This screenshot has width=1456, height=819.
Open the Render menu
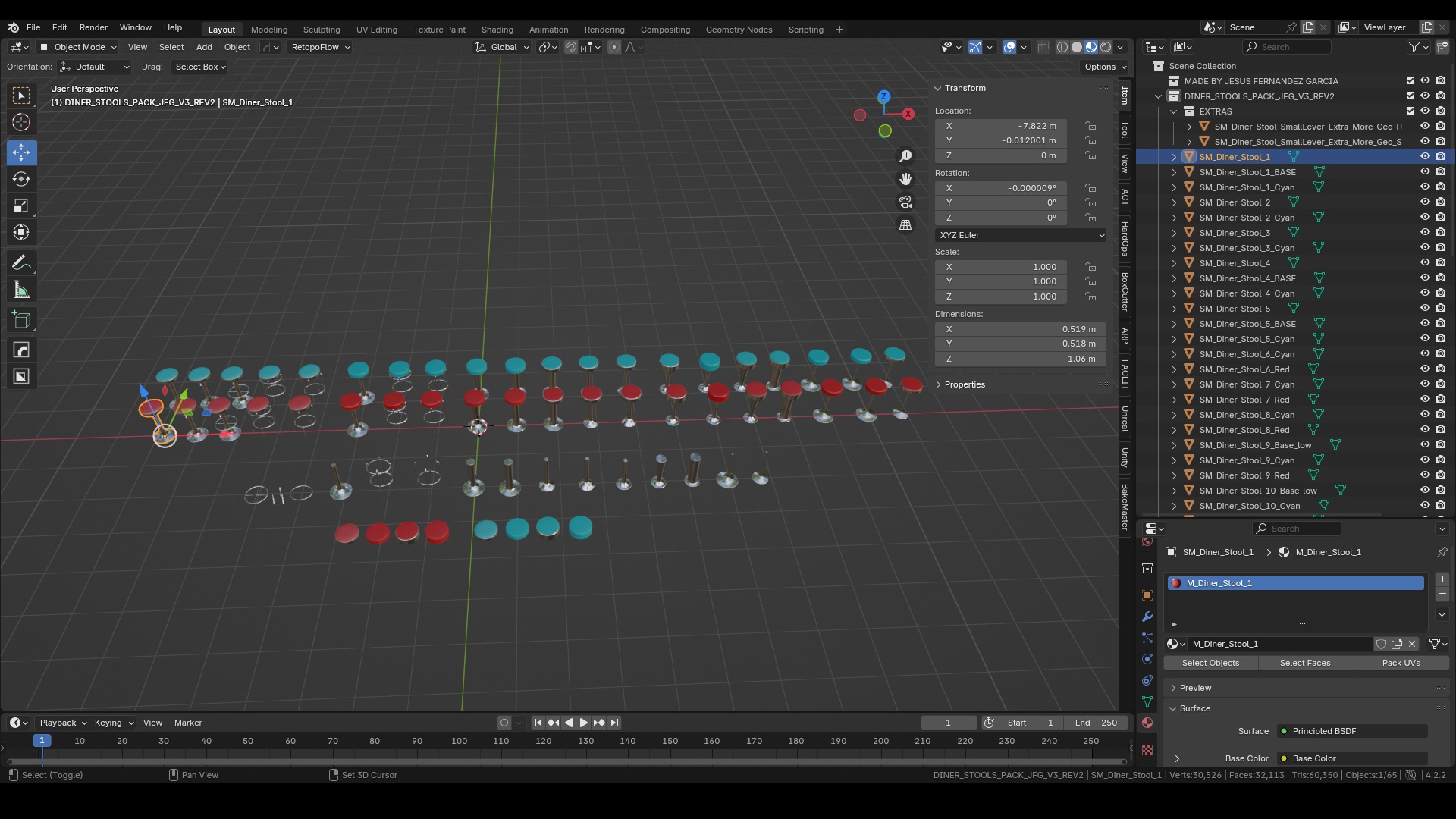click(93, 27)
